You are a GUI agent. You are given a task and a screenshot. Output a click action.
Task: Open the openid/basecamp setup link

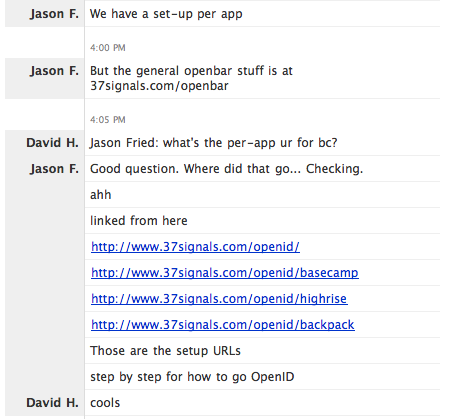[225, 273]
